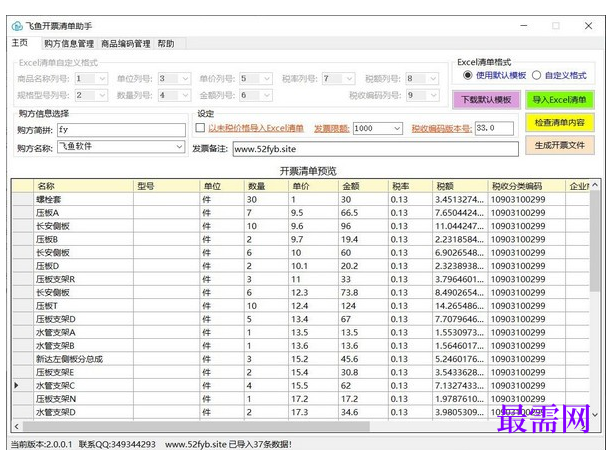Click the horizontal scrollbar thumb of the table
The width and height of the screenshot is (609, 450).
[x=196, y=426]
